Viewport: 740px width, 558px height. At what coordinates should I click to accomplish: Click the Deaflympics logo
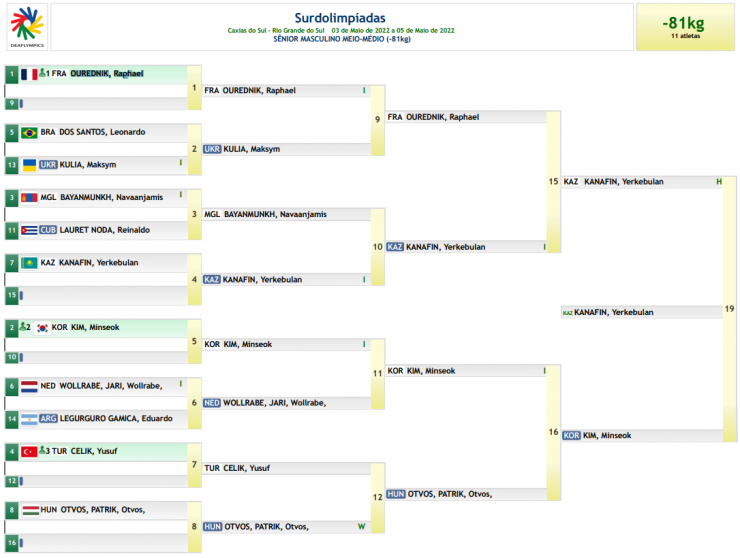[x=25, y=26]
